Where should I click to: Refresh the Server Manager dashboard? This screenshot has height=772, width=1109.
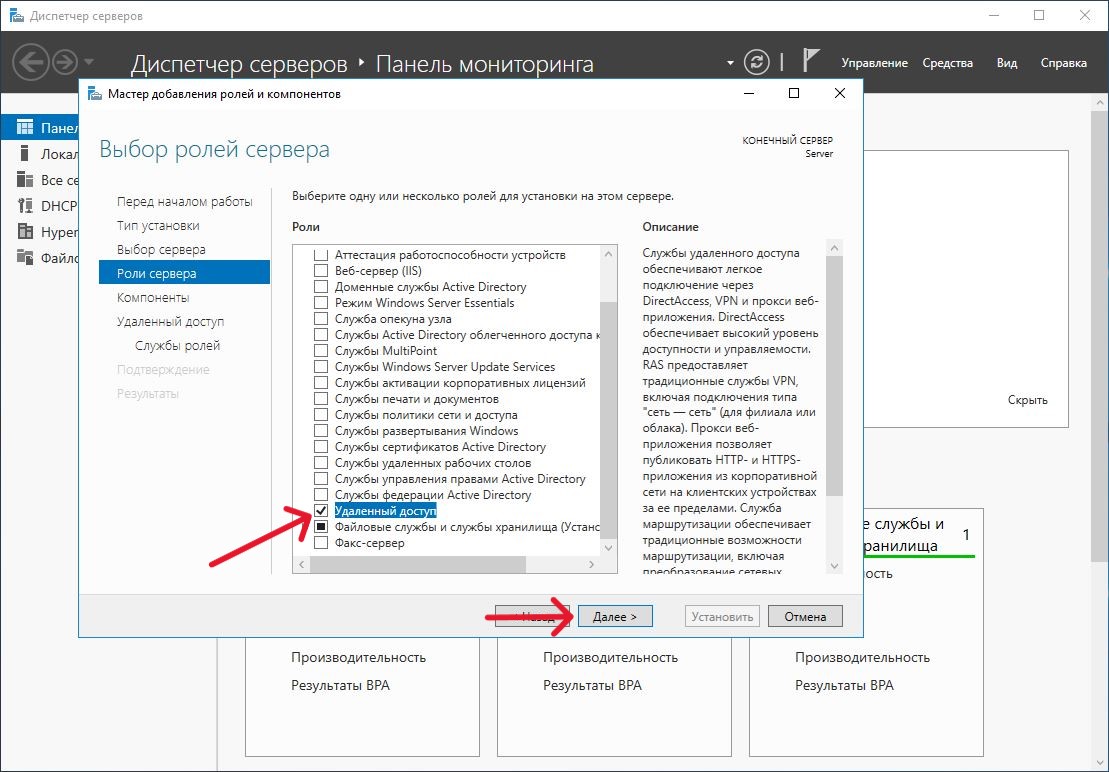click(x=758, y=62)
